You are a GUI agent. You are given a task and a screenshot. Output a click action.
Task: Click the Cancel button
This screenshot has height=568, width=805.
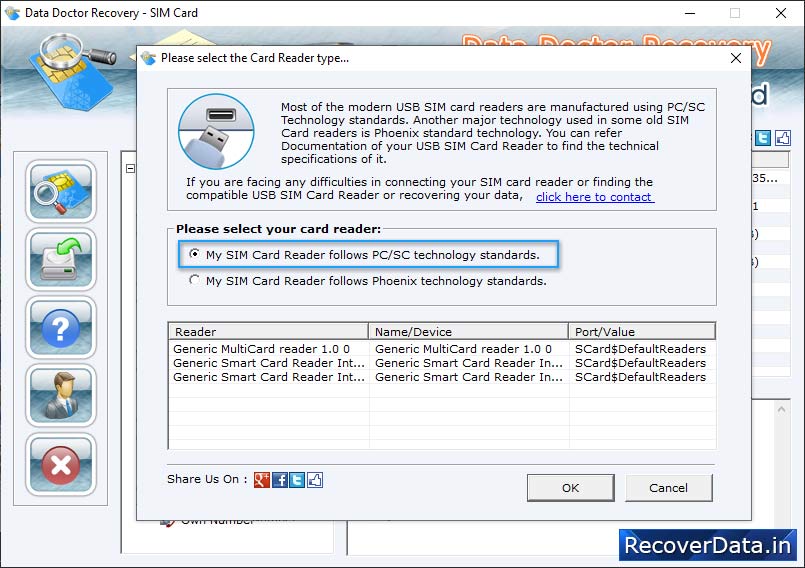click(668, 487)
